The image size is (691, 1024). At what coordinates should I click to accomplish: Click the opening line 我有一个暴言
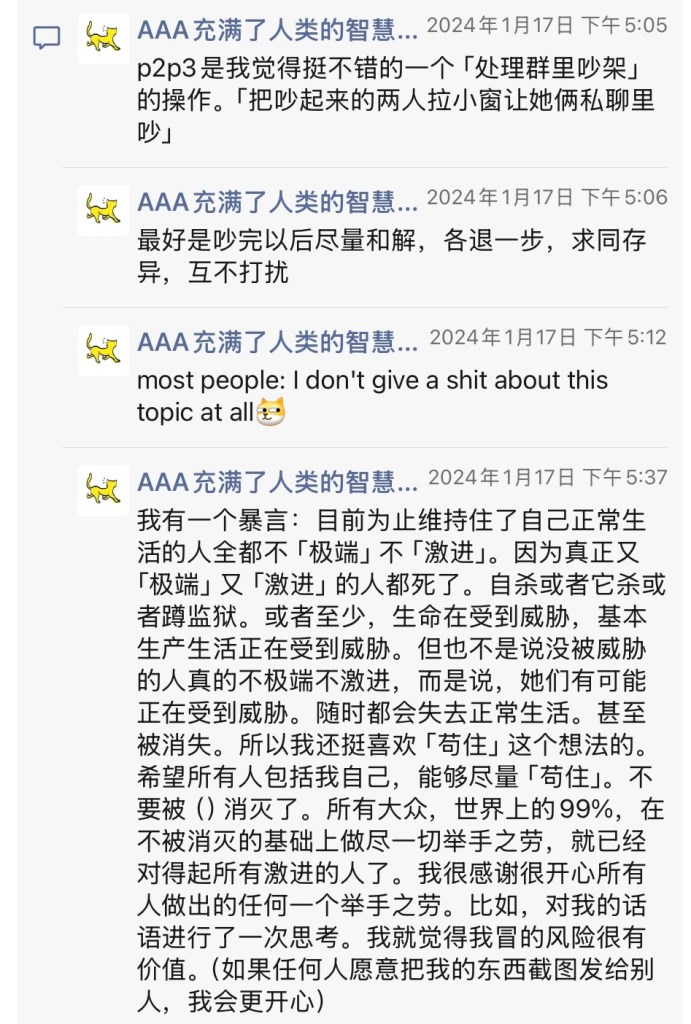click(x=220, y=521)
